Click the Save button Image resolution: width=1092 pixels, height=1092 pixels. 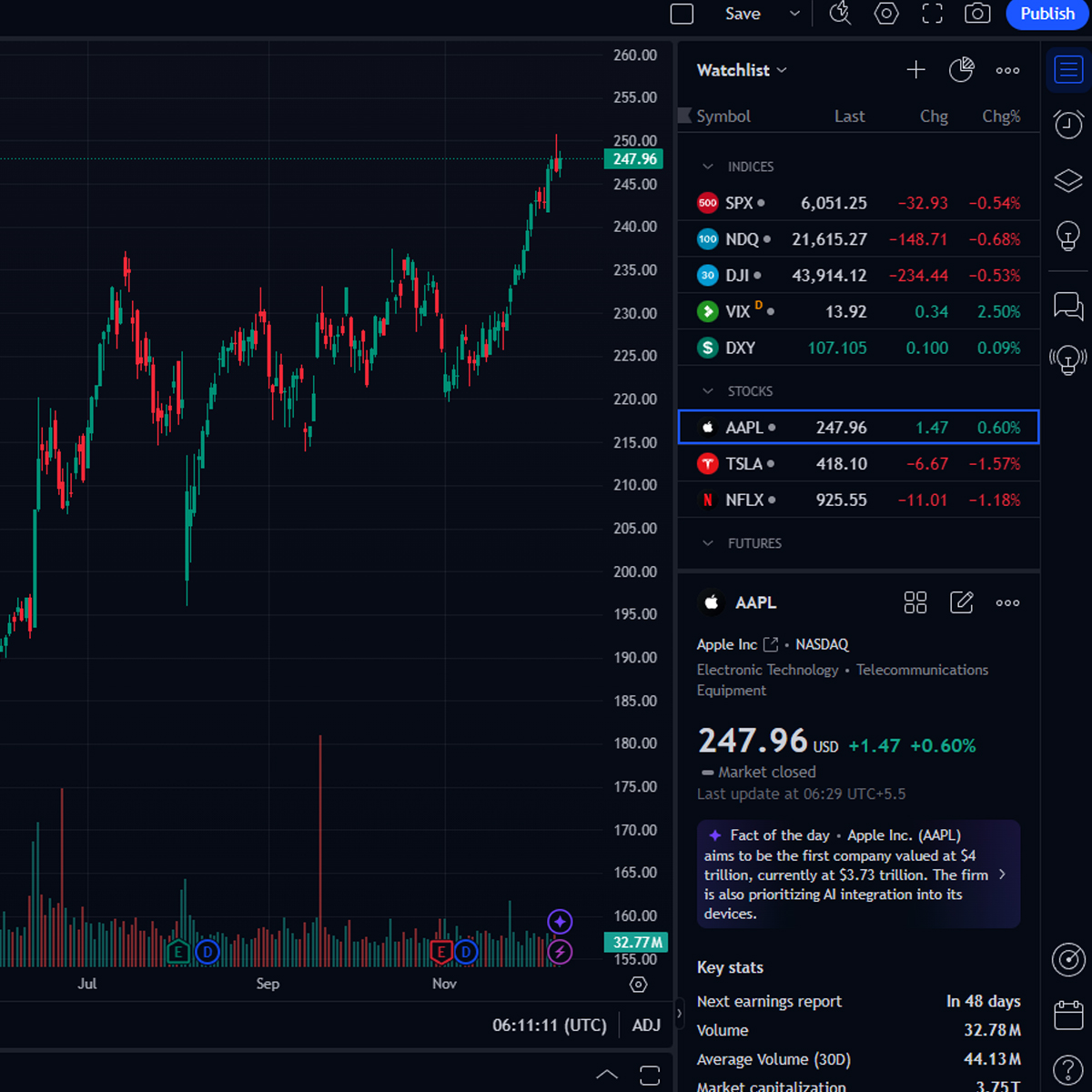[743, 14]
